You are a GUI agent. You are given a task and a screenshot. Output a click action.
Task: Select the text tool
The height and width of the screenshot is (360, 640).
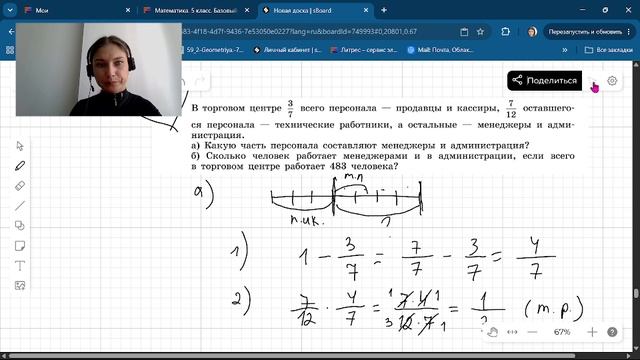[x=20, y=266]
